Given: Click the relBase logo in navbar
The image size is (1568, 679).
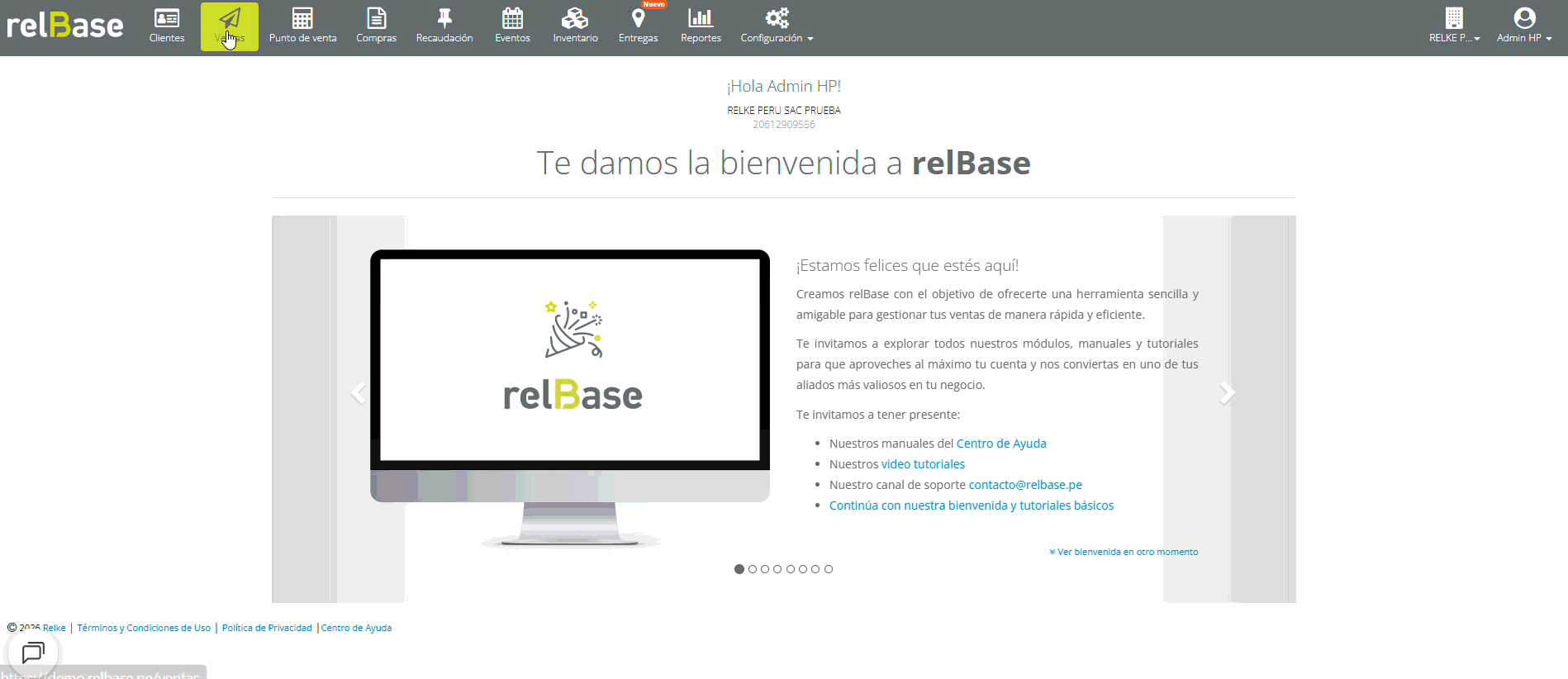Looking at the screenshot, I should point(65,26).
